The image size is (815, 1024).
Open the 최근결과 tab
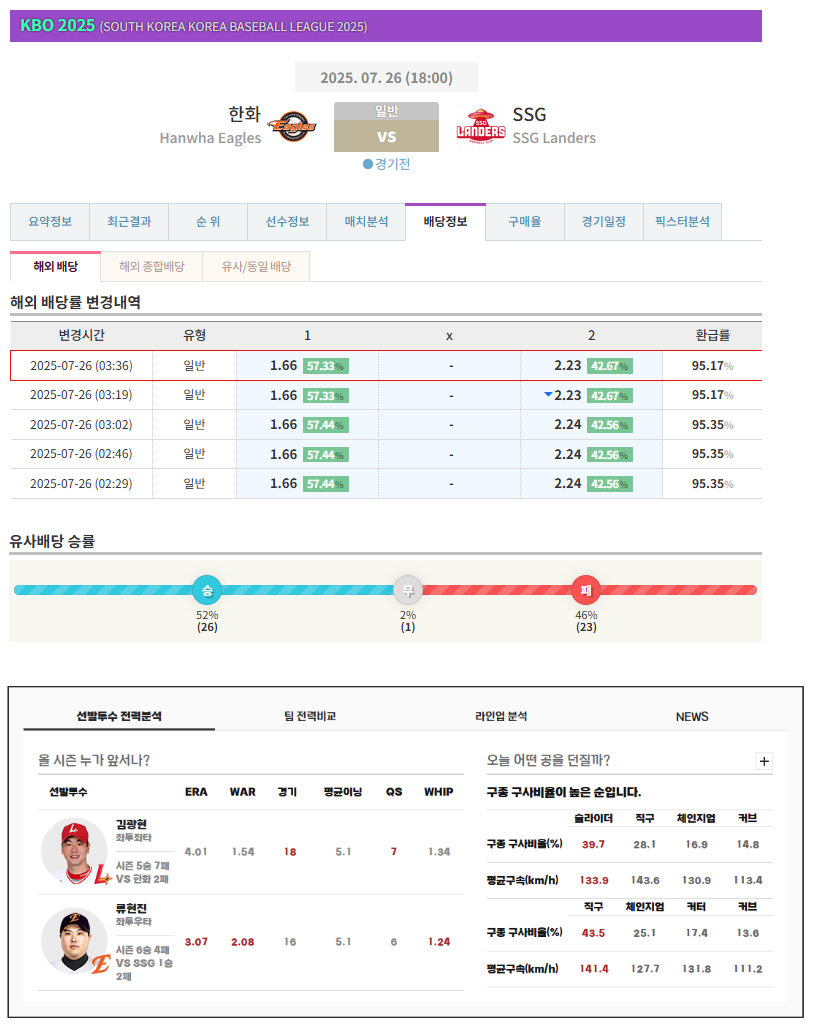129,221
